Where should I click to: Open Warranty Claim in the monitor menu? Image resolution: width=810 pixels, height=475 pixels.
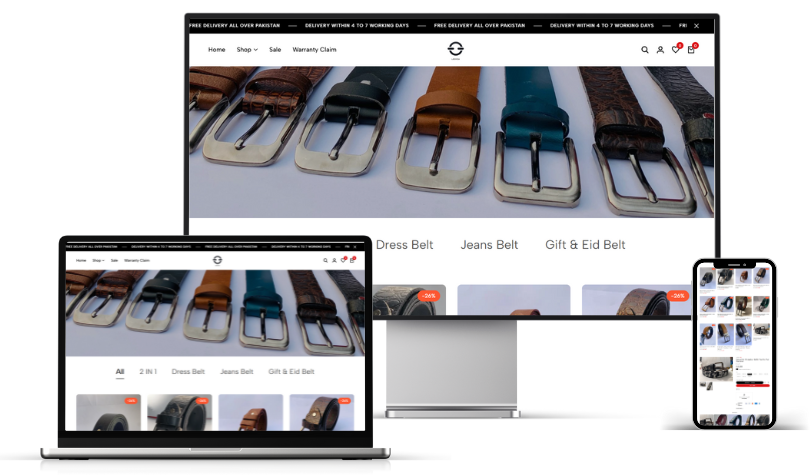[314, 49]
